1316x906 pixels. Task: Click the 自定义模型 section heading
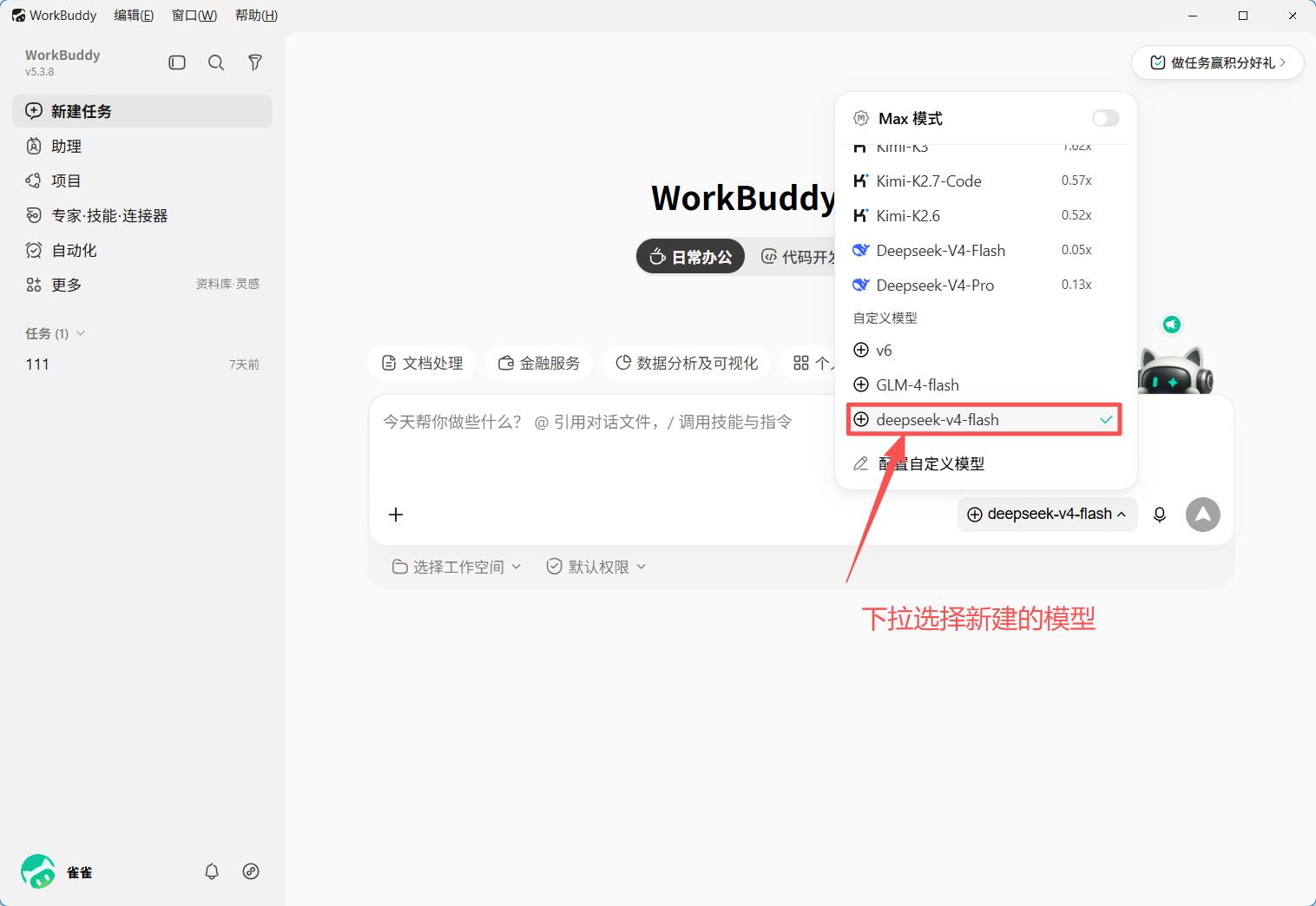[x=885, y=318]
